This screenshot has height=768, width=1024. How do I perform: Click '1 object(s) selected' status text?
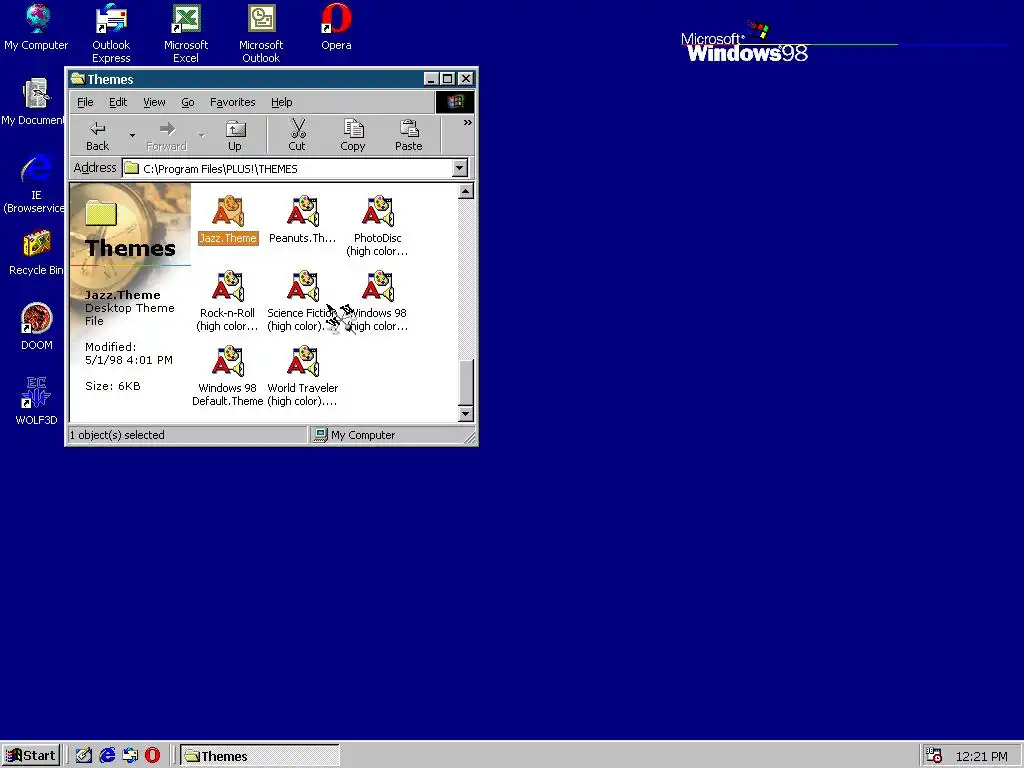tap(118, 435)
